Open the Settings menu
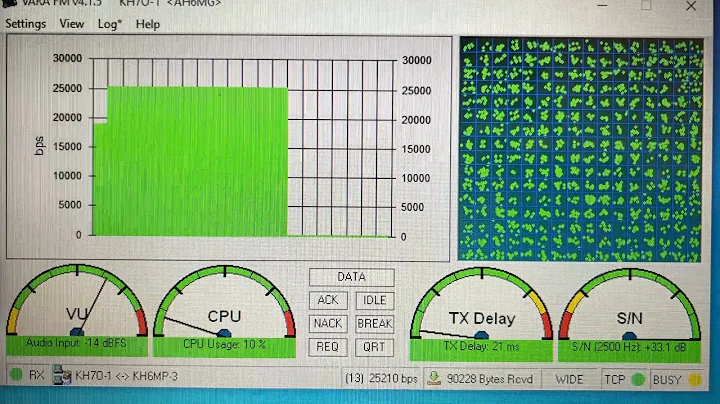This screenshot has width=720, height=404. pyautogui.click(x=26, y=24)
